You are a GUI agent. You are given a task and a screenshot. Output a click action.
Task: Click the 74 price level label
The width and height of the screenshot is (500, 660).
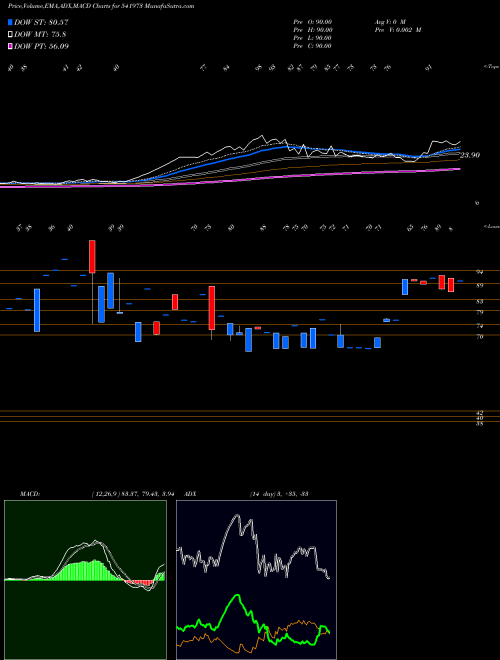(479, 326)
